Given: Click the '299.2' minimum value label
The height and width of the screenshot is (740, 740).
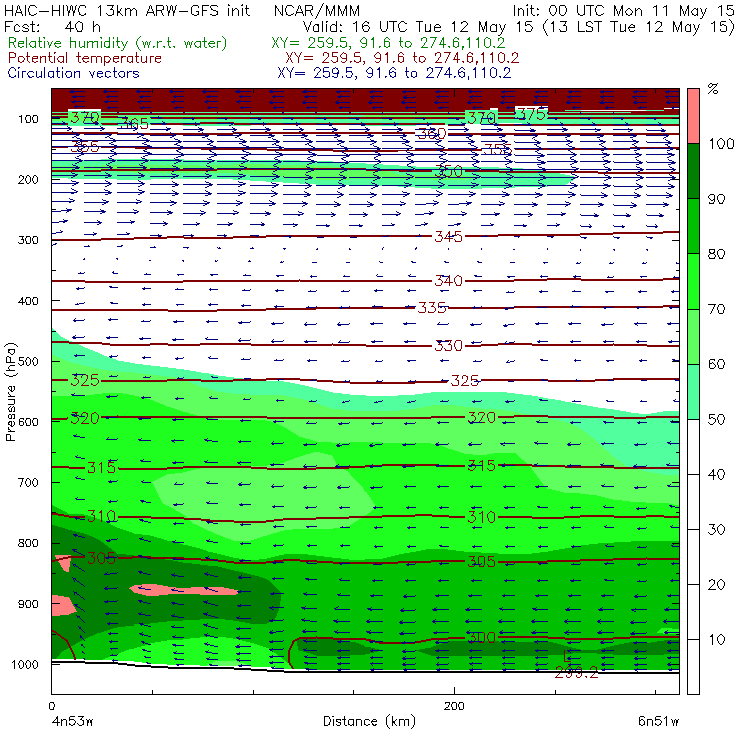Looking at the screenshot, I should tap(577, 673).
